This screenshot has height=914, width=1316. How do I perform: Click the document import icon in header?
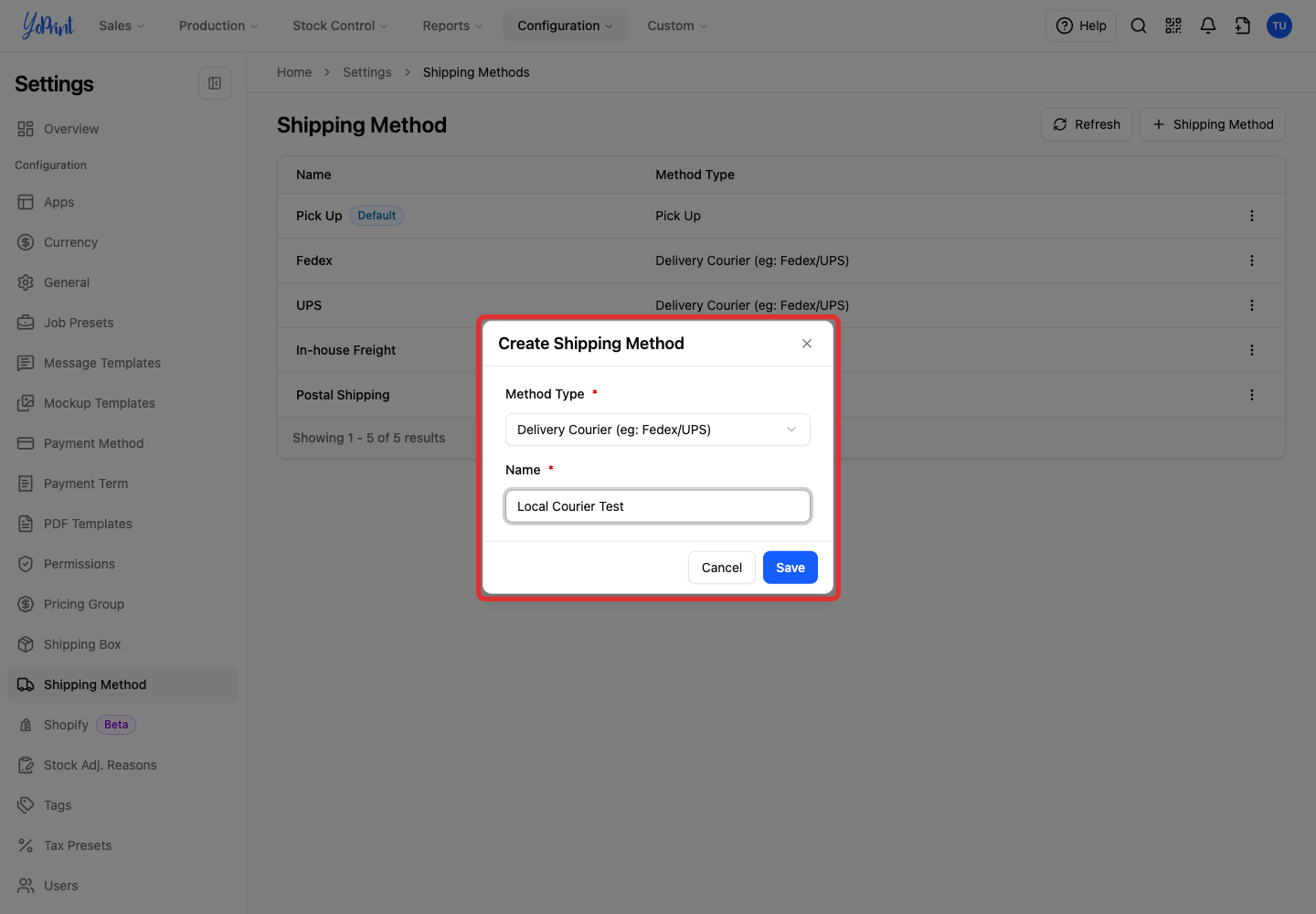click(1243, 26)
